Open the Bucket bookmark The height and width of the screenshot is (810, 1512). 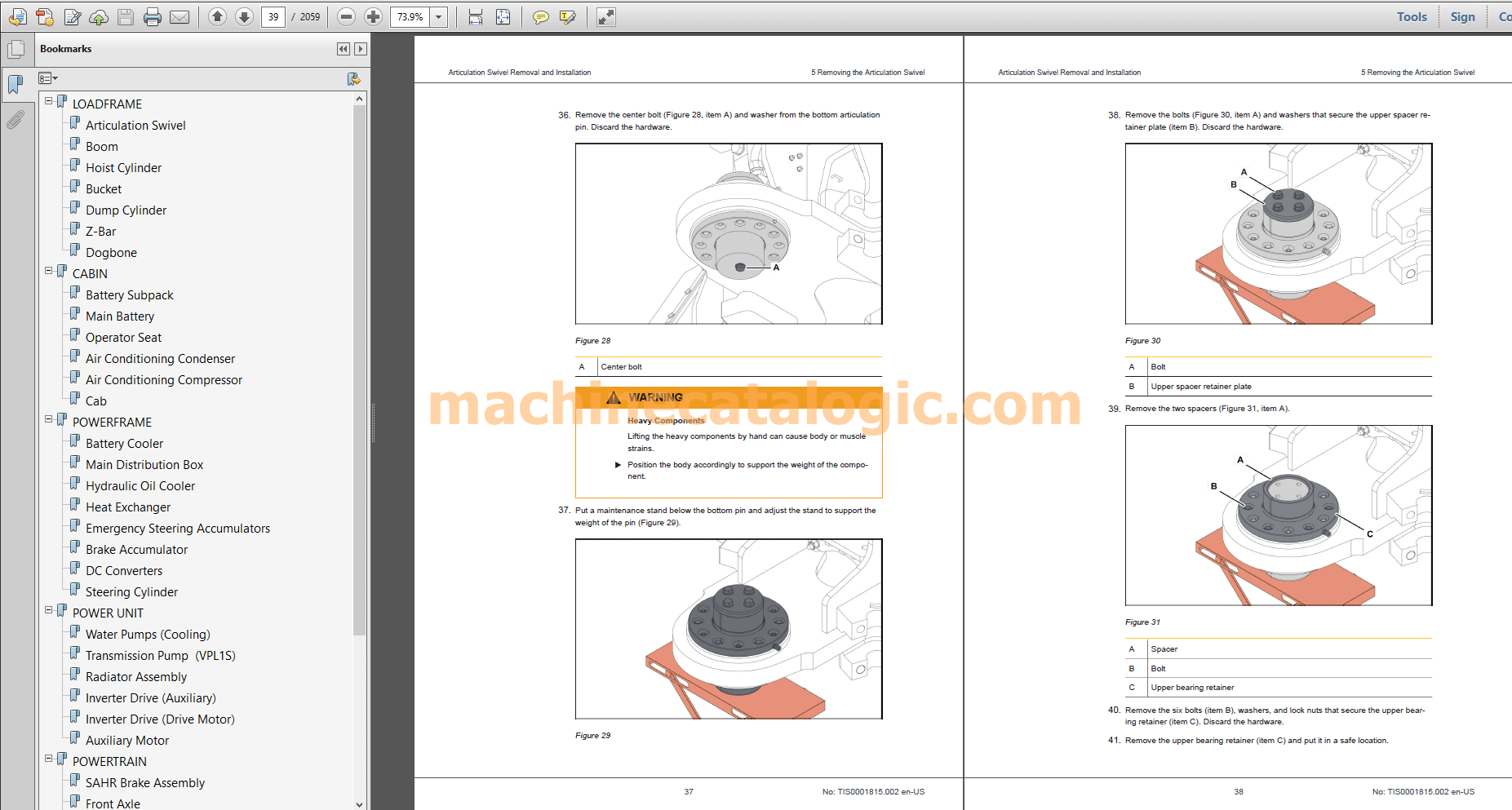pos(104,189)
